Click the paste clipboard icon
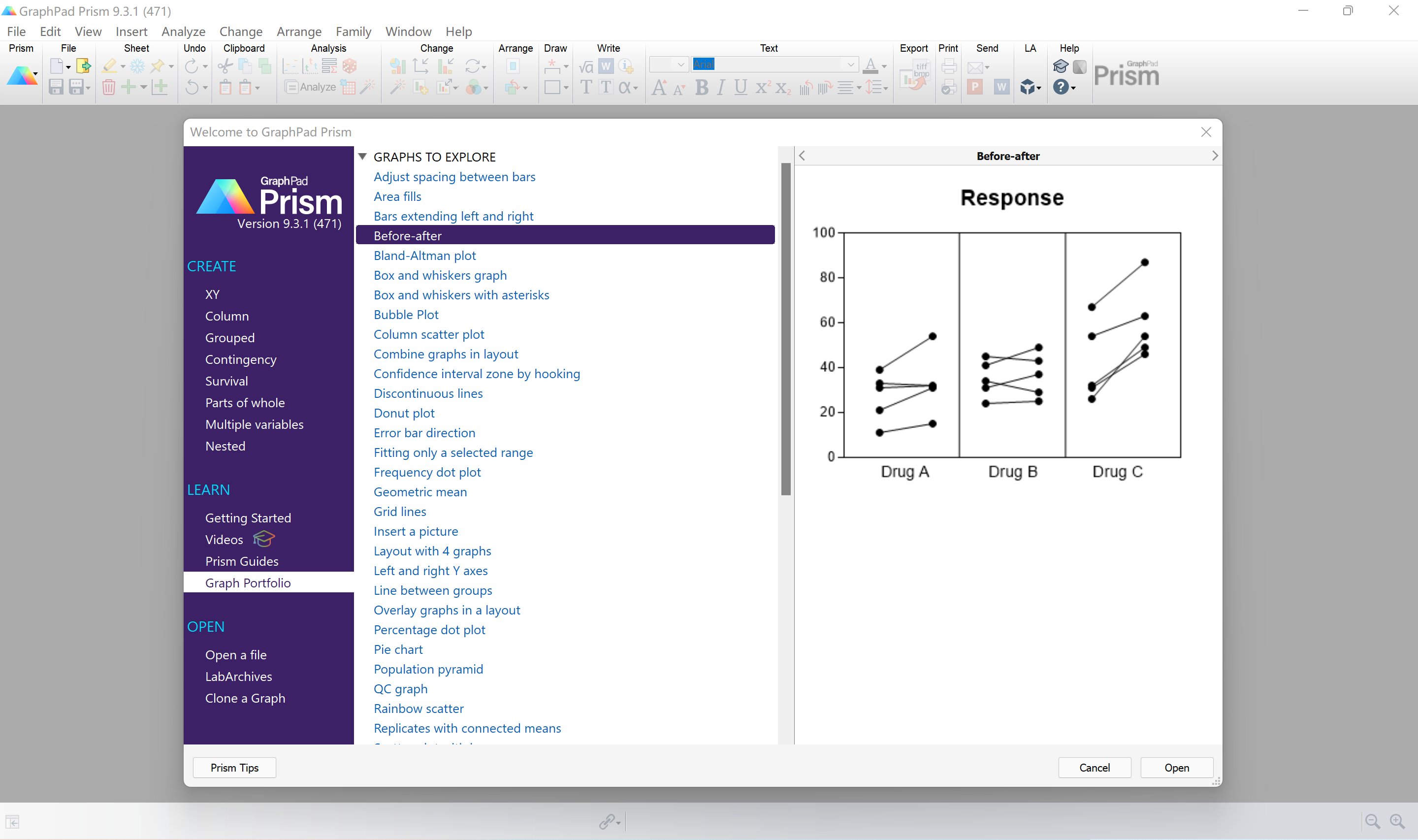 (x=225, y=87)
